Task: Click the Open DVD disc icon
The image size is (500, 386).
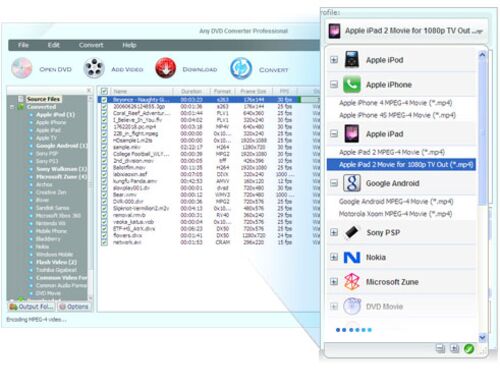Action: (x=22, y=68)
